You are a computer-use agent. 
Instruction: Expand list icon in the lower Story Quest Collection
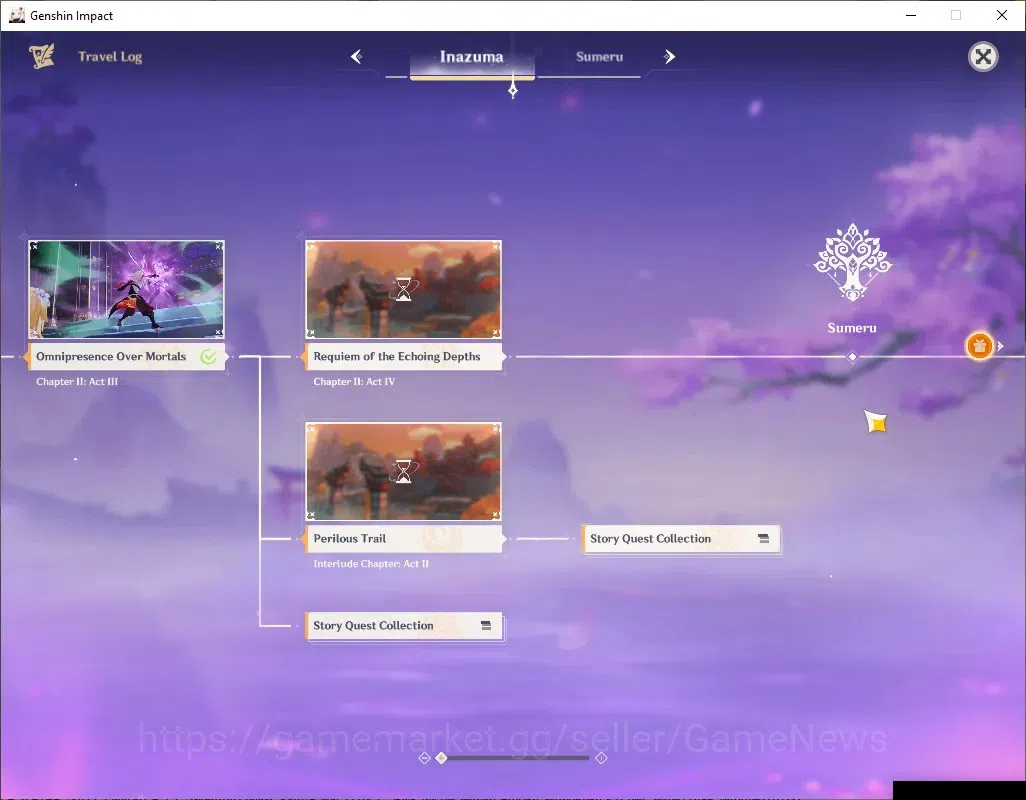tap(486, 625)
